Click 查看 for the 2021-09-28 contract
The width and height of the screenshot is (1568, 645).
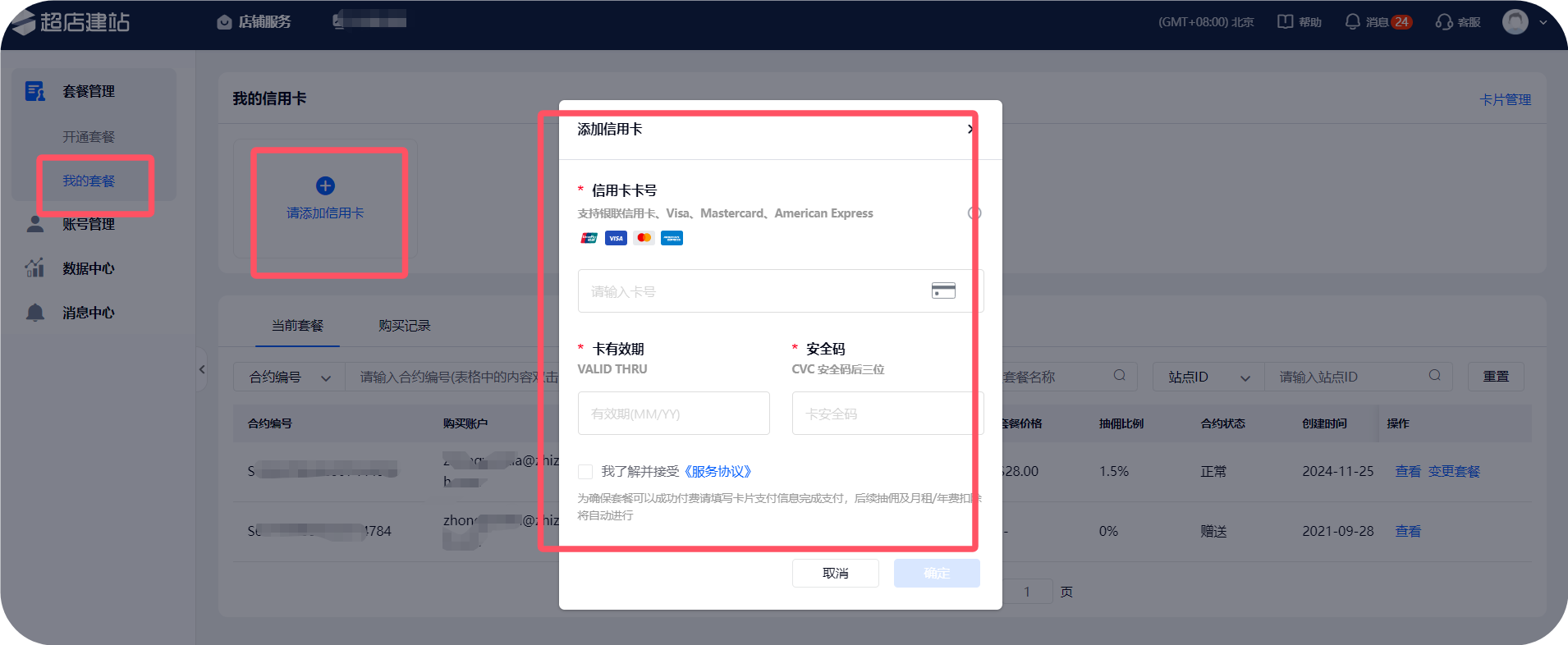click(x=1408, y=531)
